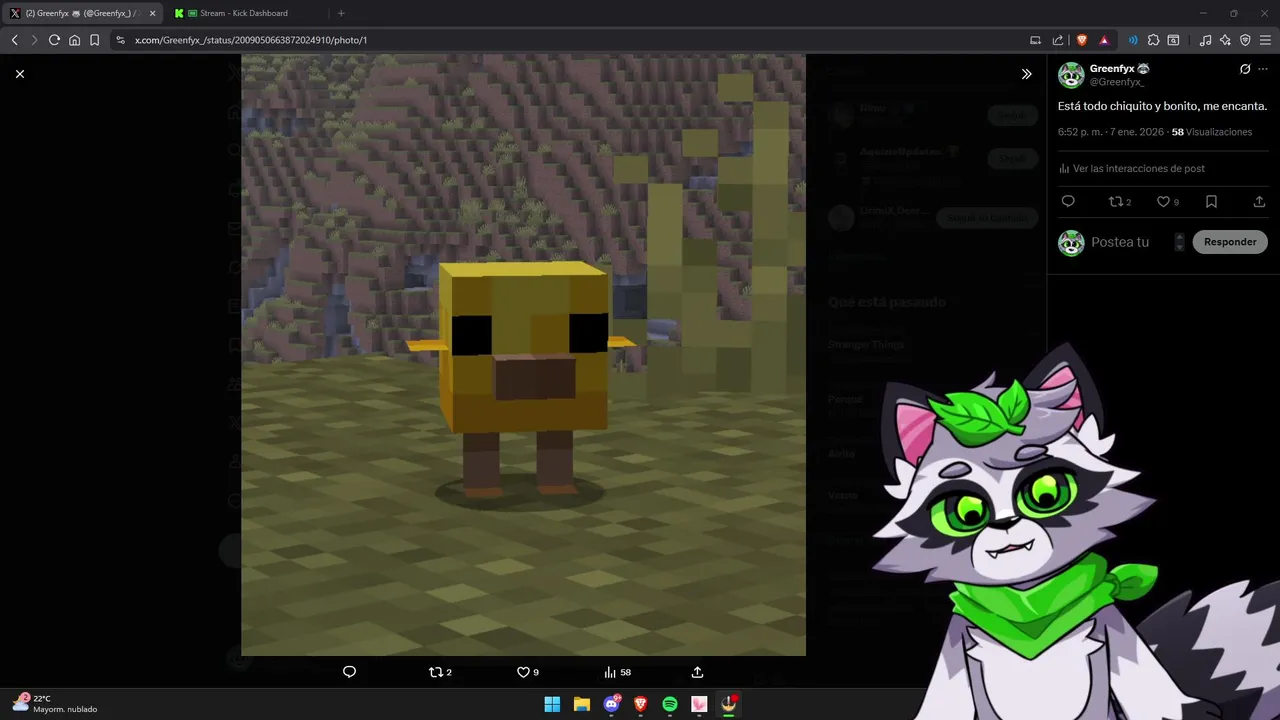
Task: Close the photo viewer with the X
Action: tap(19, 74)
